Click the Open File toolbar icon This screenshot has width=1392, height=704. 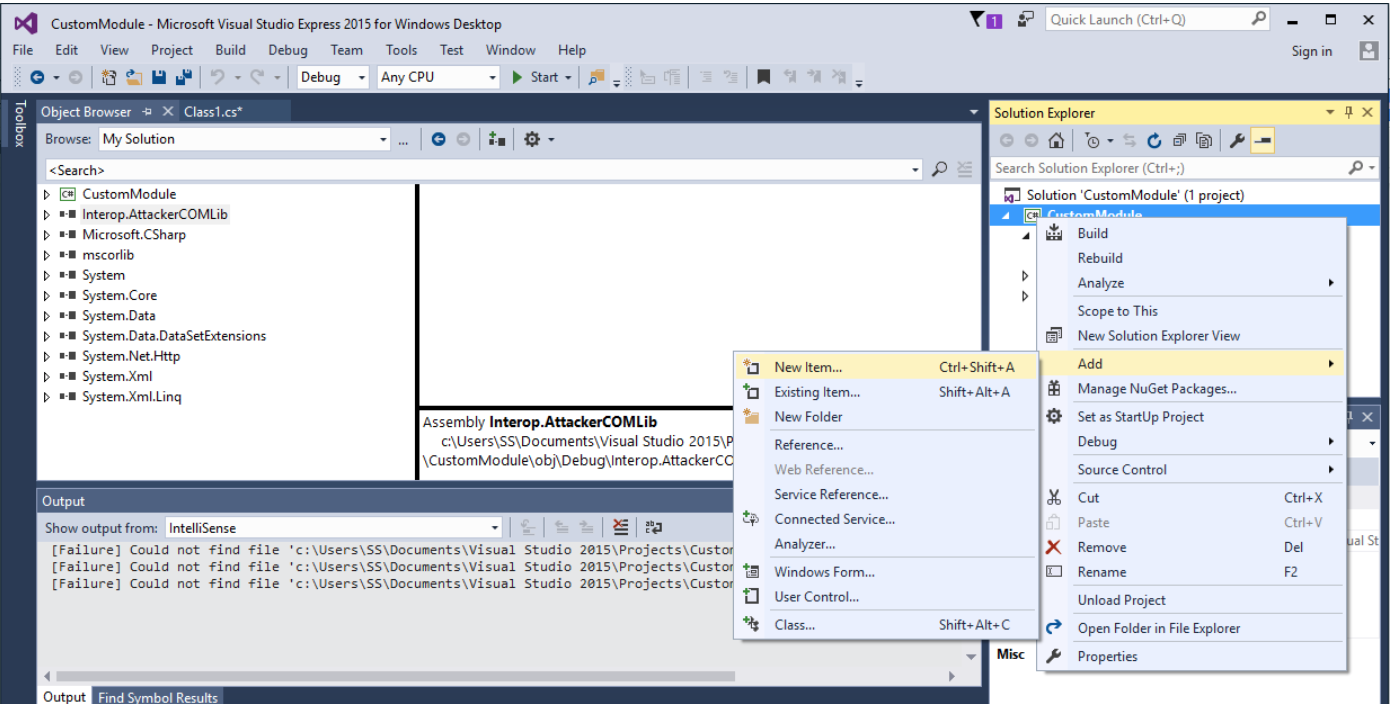click(x=134, y=77)
